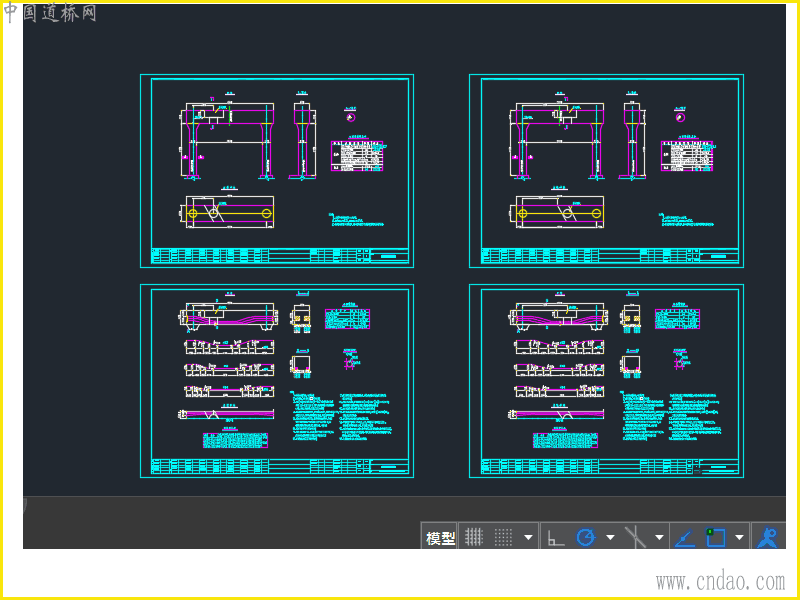This screenshot has width=800, height=600.
Task: Open isometric drafting plane dropdown arrow
Action: [x=659, y=537]
